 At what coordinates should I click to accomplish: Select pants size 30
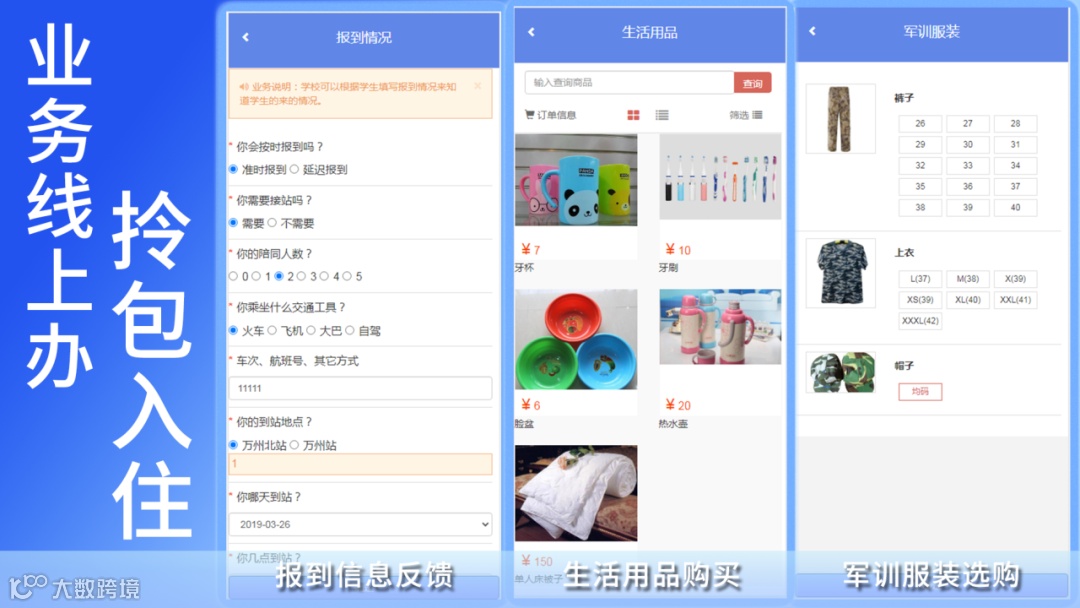pyautogui.click(x=968, y=145)
